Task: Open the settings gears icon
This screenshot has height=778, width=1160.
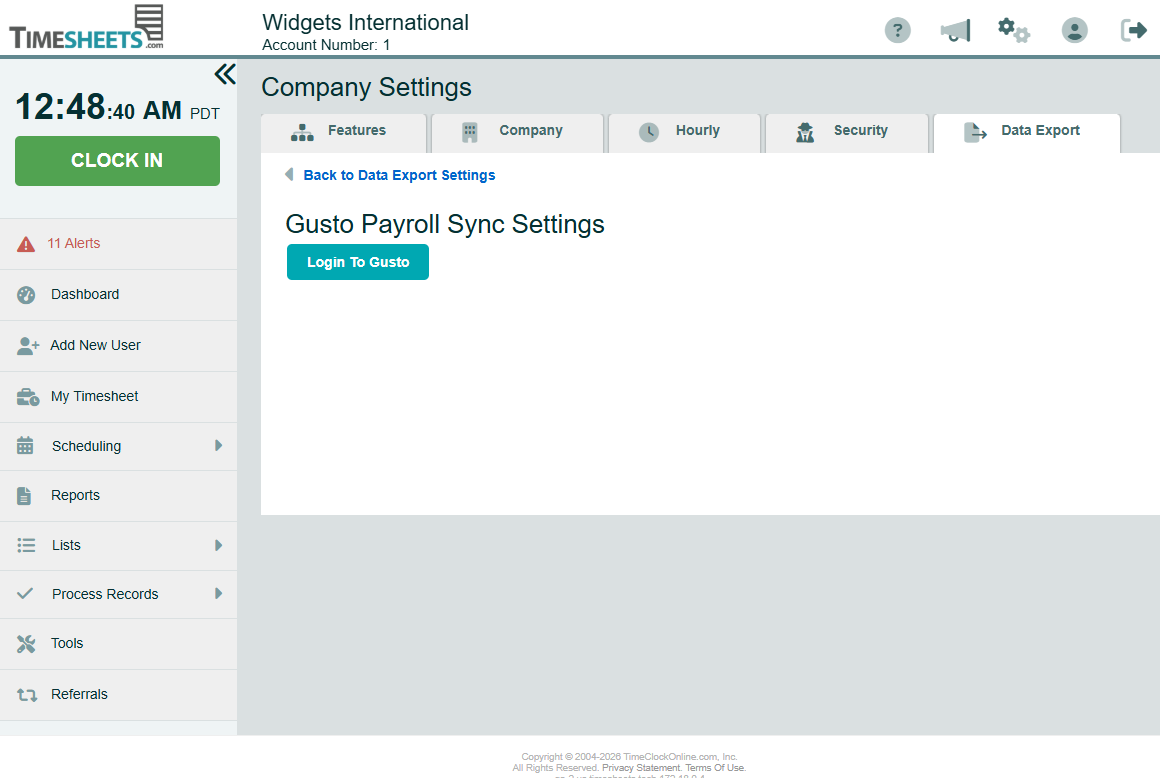Action: pos(1014,30)
